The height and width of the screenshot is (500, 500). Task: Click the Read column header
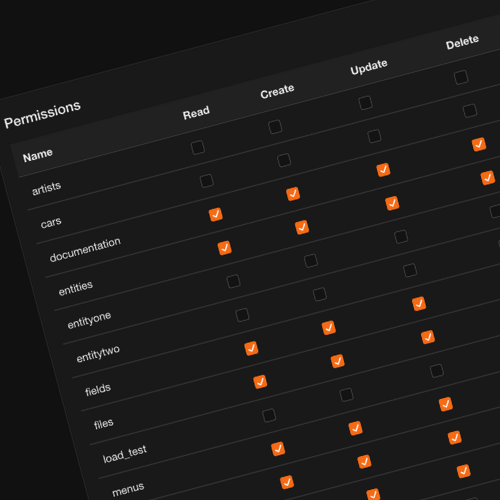tap(196, 112)
